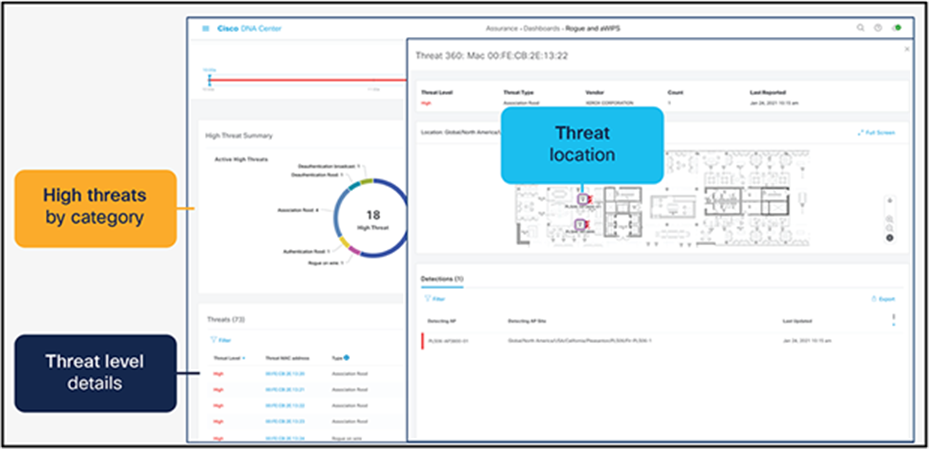Click the timeline marker on the red line
The image size is (929, 449).
[209, 79]
